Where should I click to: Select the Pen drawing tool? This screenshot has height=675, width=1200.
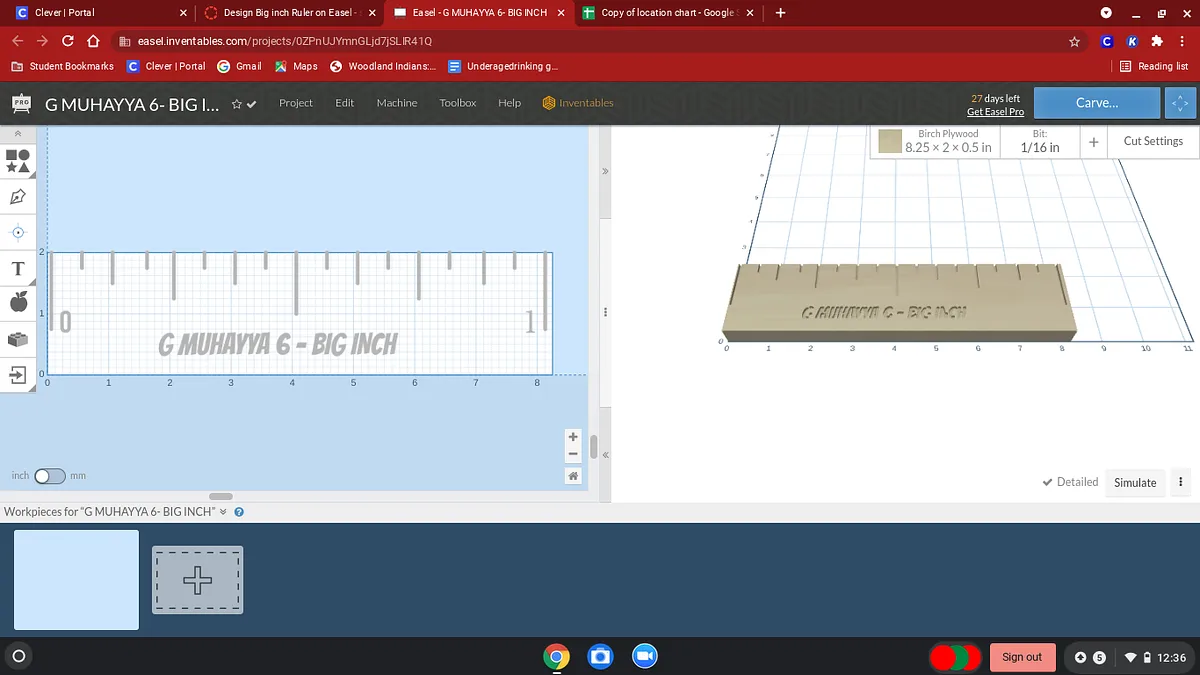click(17, 196)
